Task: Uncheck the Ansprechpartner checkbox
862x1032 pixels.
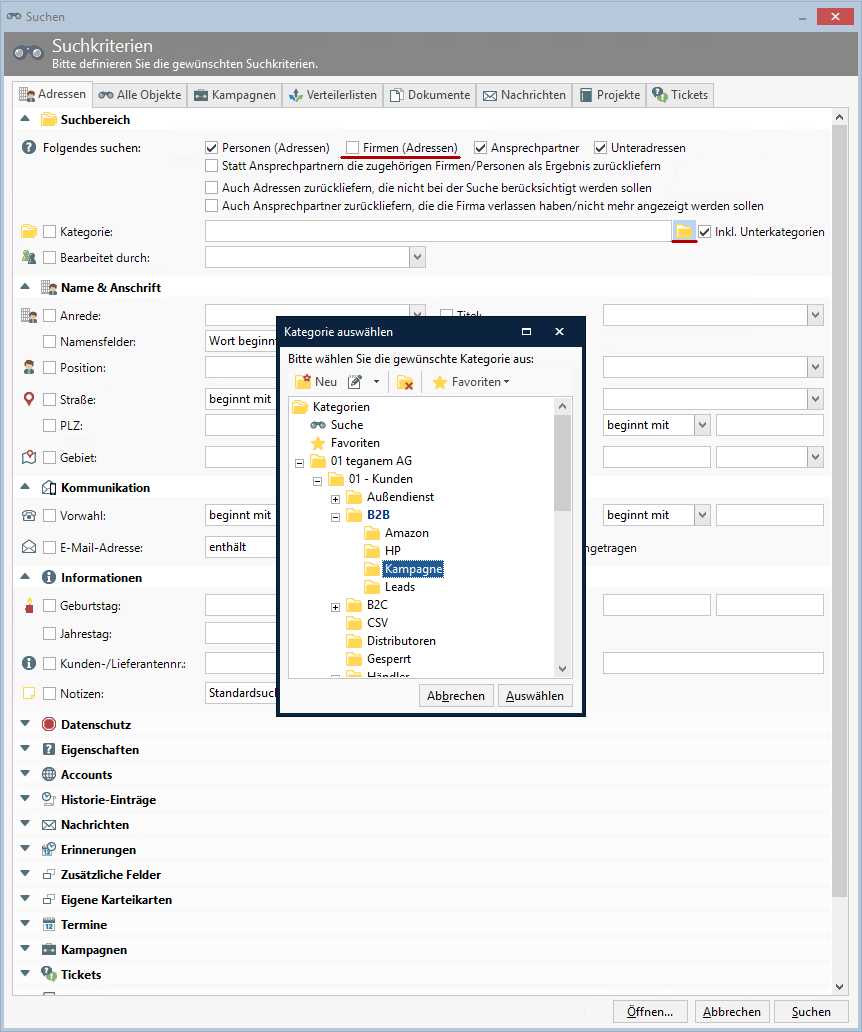Action: pyautogui.click(x=481, y=148)
